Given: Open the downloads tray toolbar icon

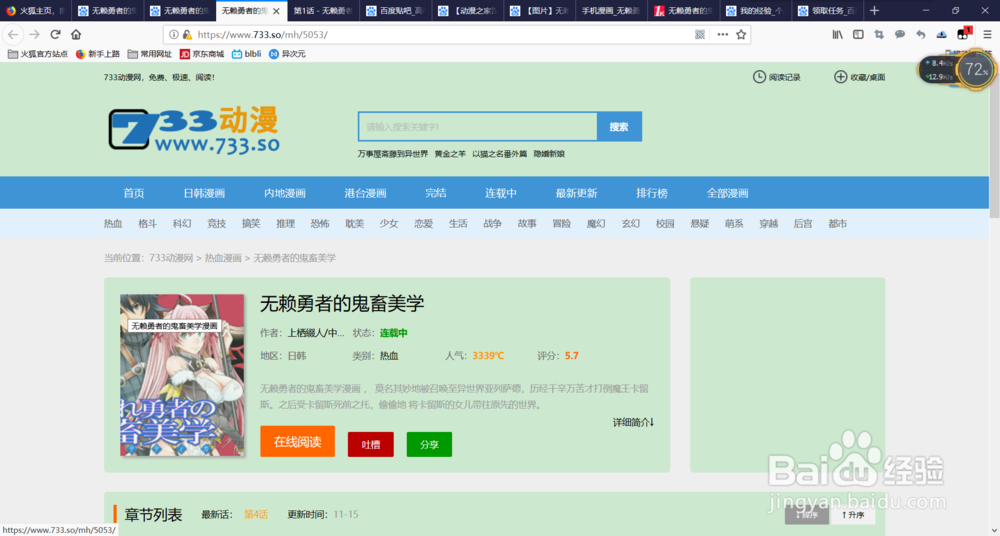Looking at the screenshot, I should [941, 34].
